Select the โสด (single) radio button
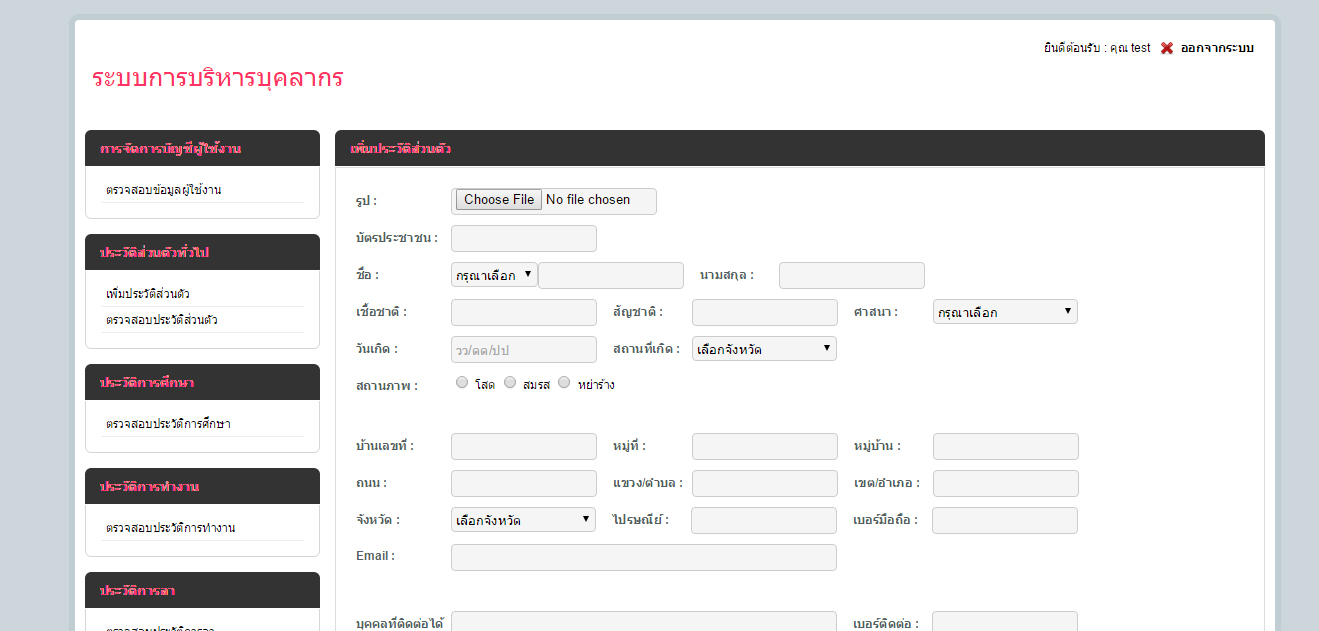The image size is (1319, 631). [x=461, y=382]
